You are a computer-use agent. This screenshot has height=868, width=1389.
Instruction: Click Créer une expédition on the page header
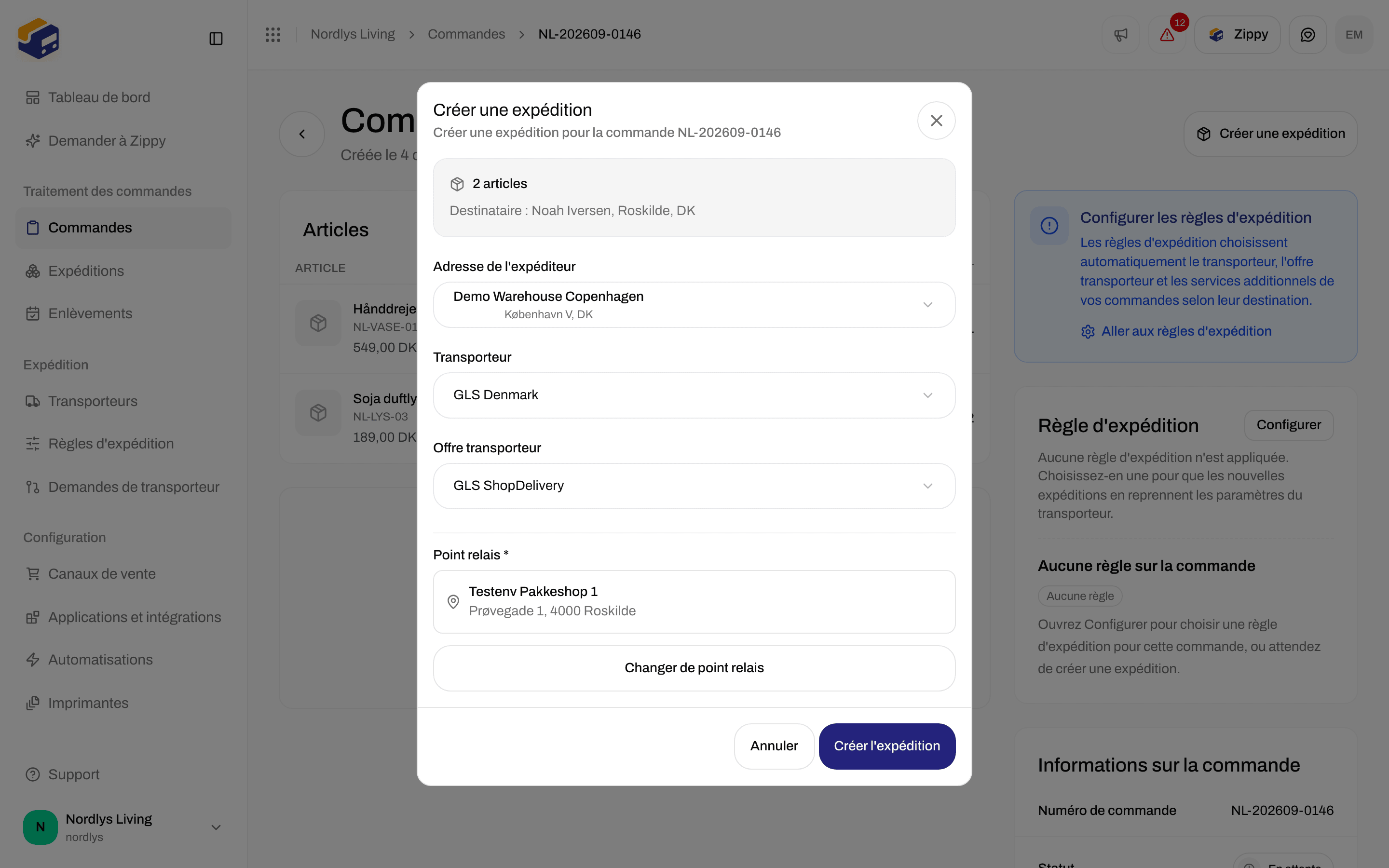point(1271,134)
